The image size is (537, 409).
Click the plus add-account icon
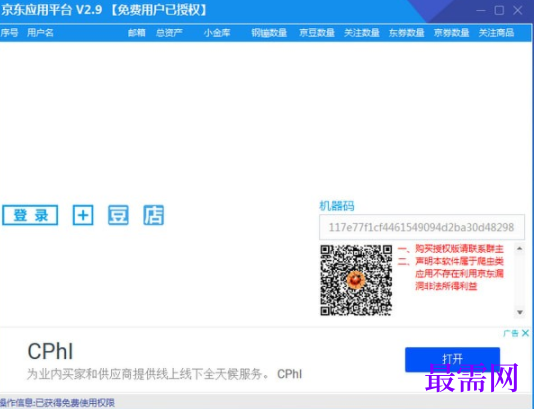(83, 215)
